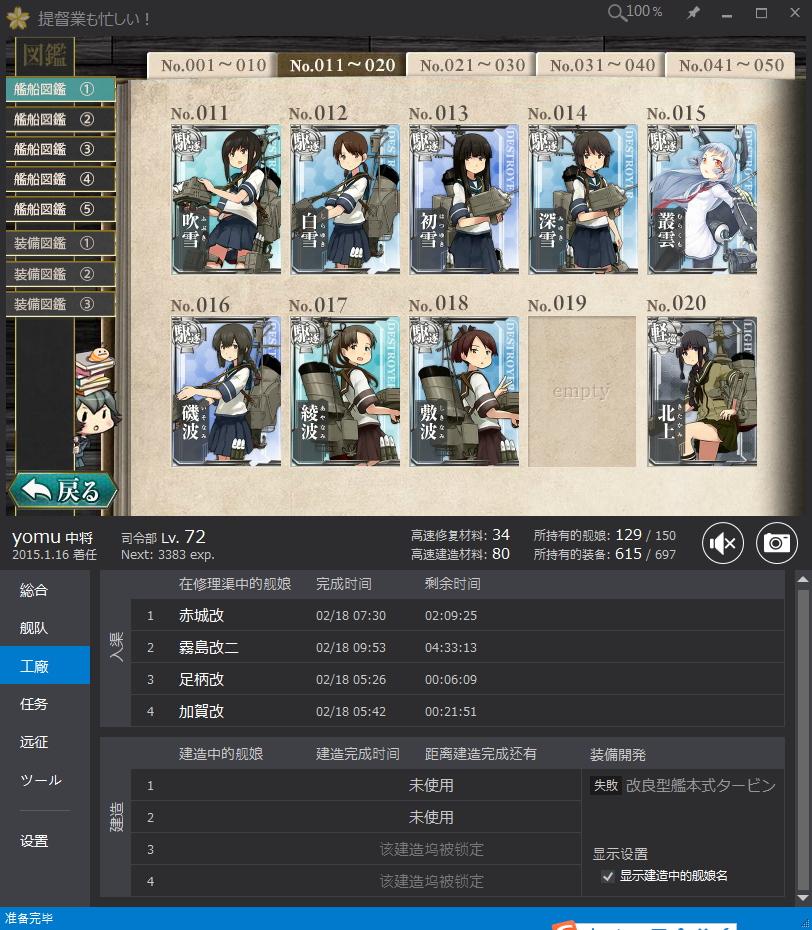Toggle the 显示建造中的舰娘名 checkbox
This screenshot has height=930, width=812.
[x=608, y=876]
